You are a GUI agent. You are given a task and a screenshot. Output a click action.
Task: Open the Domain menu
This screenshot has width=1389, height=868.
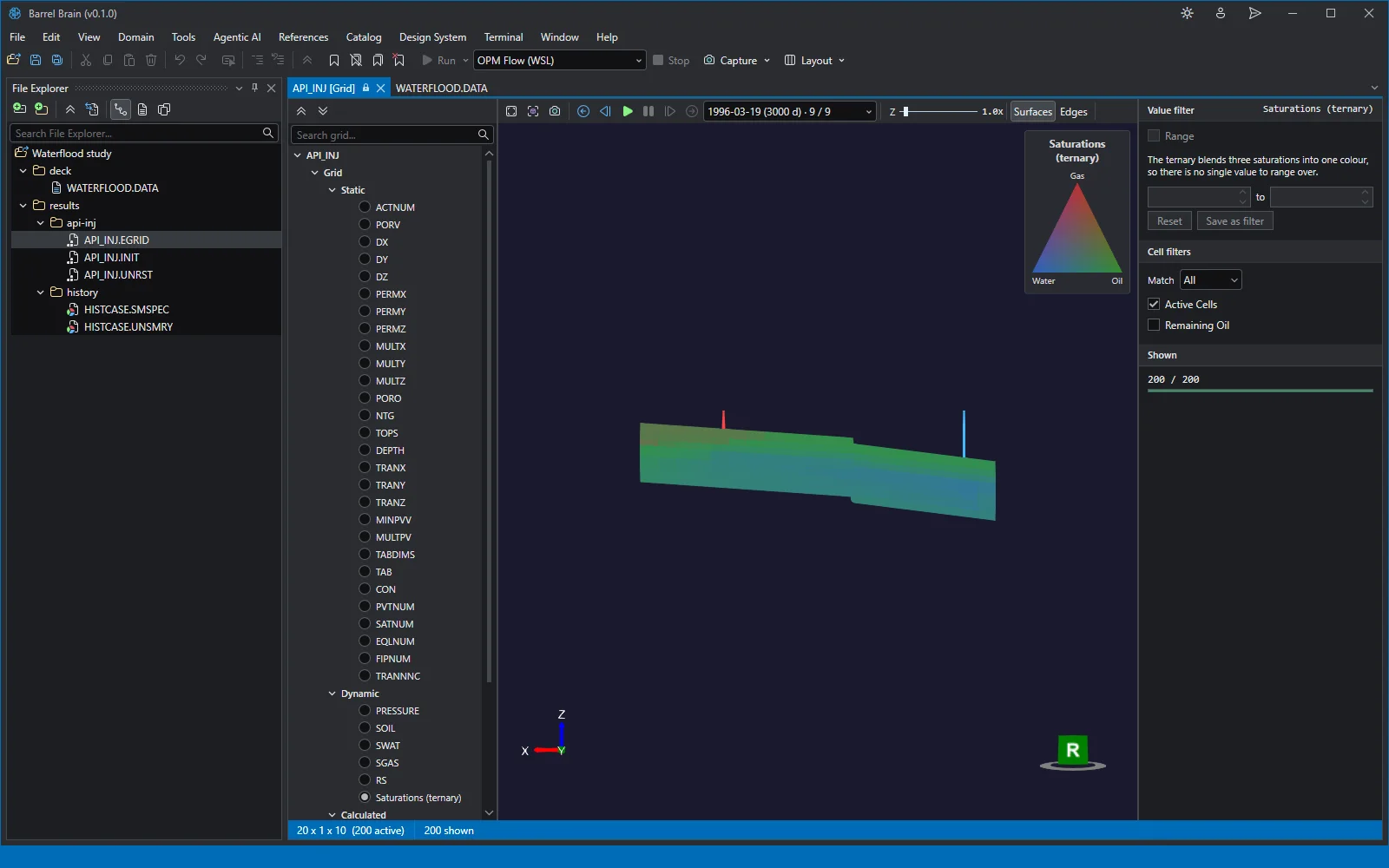coord(136,37)
